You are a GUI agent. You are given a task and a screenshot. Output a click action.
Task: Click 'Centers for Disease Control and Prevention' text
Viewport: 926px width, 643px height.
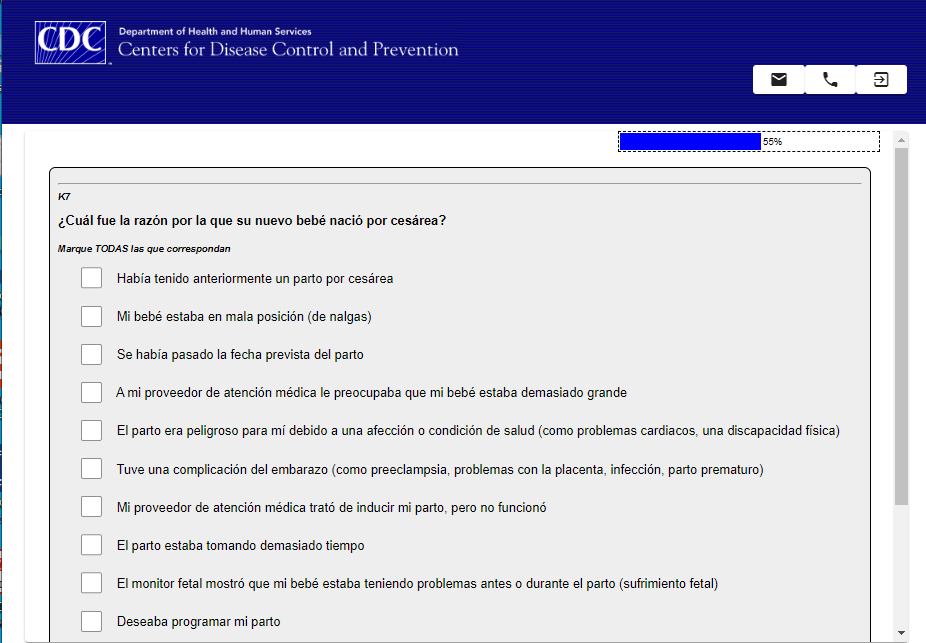click(x=288, y=50)
